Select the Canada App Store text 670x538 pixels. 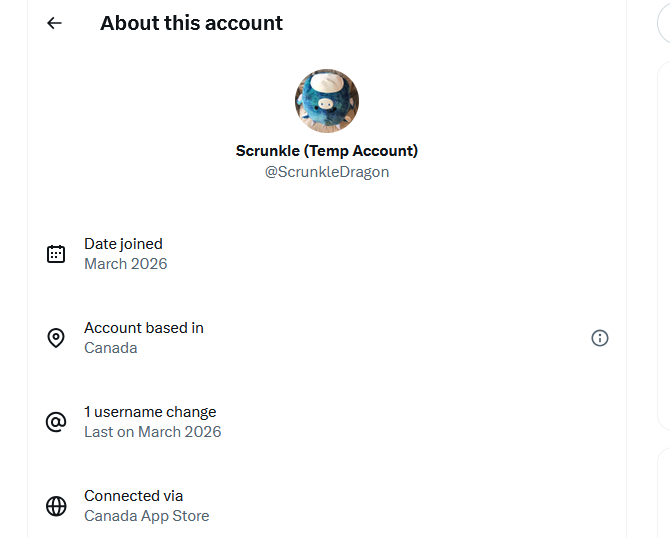click(x=147, y=516)
